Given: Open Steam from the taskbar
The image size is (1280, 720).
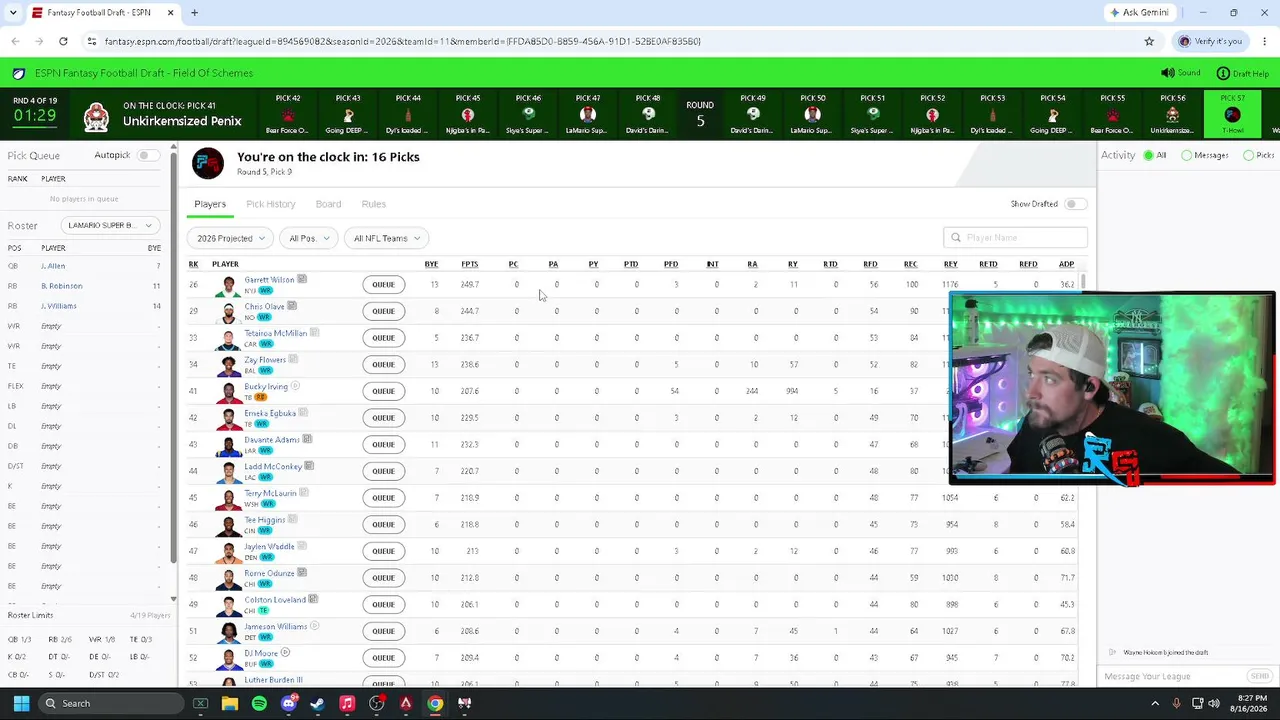Looking at the screenshot, I should tap(318, 703).
